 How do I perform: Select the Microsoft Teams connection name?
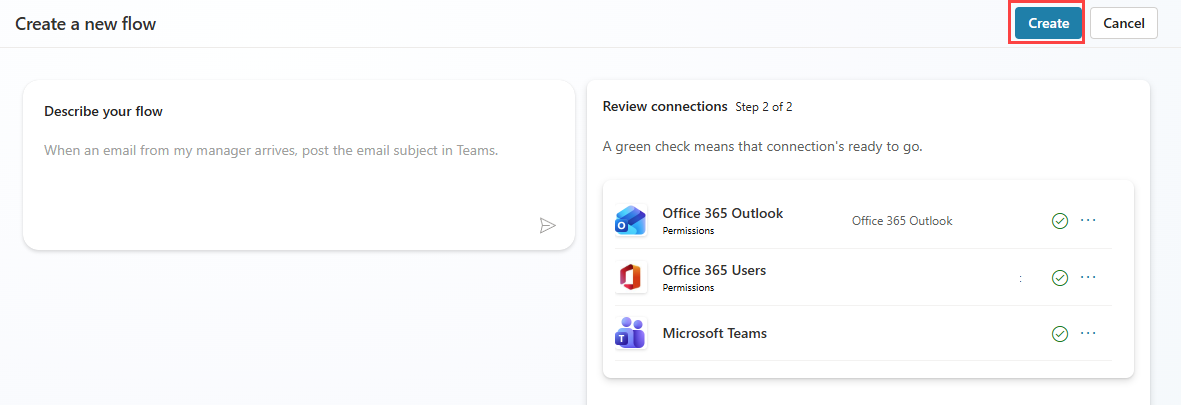point(715,333)
